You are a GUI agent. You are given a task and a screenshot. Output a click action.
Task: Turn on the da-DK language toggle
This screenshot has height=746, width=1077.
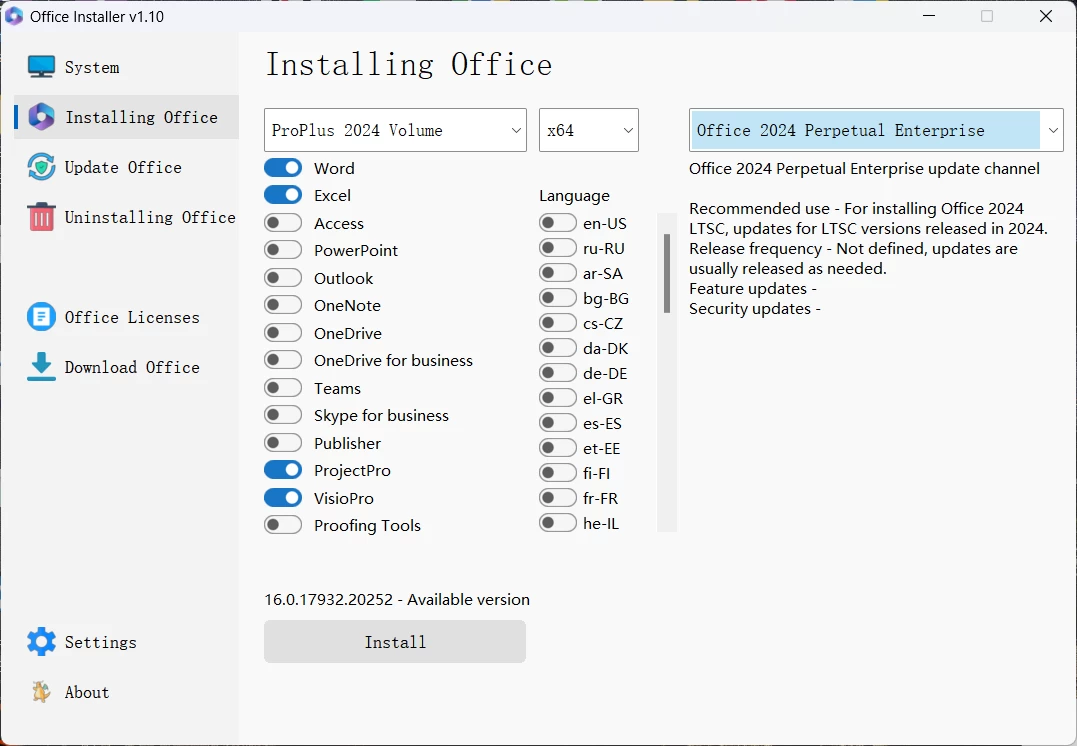point(558,348)
